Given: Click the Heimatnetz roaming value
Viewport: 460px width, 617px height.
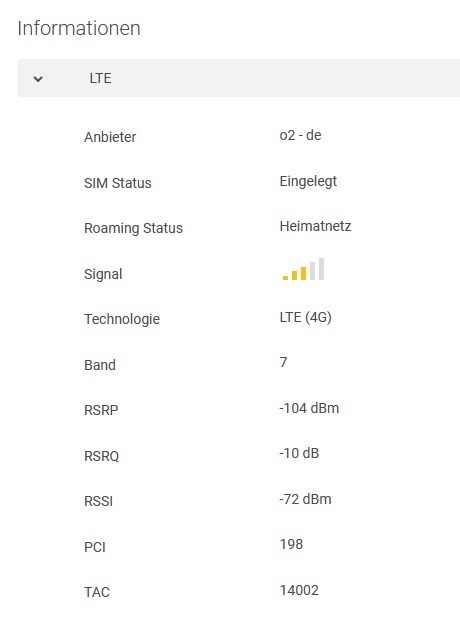Looking at the screenshot, I should tap(315, 226).
